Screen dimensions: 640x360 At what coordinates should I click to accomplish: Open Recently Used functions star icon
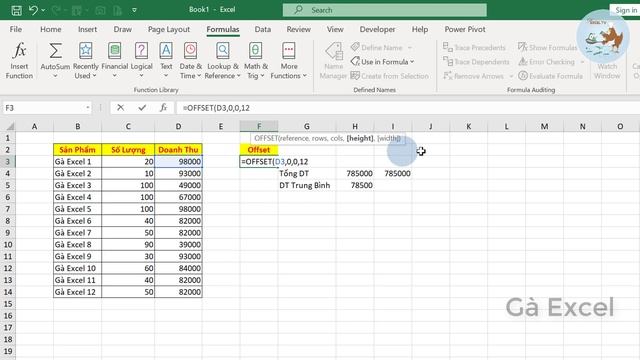coord(86,51)
